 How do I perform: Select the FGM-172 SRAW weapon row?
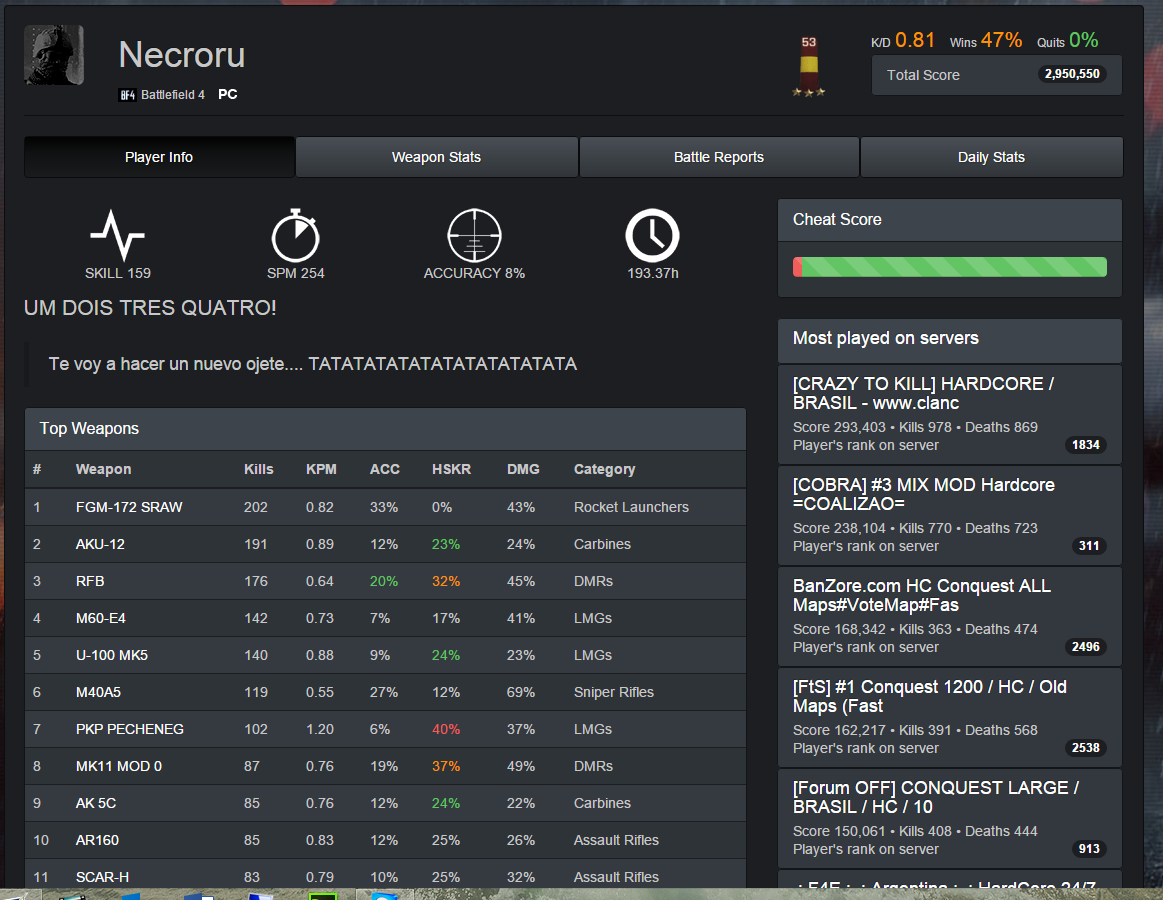coord(385,507)
